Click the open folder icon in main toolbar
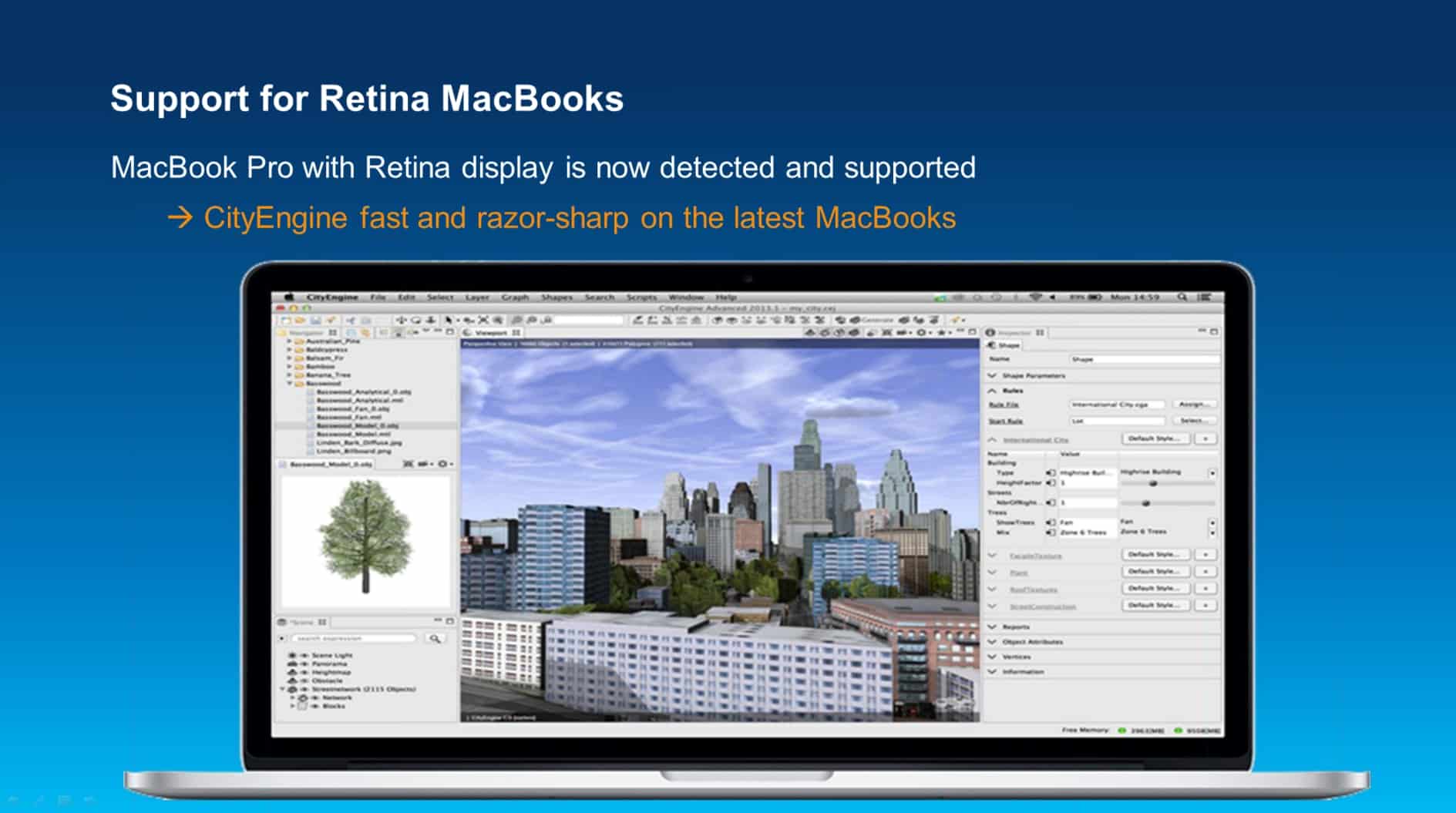 point(300,320)
